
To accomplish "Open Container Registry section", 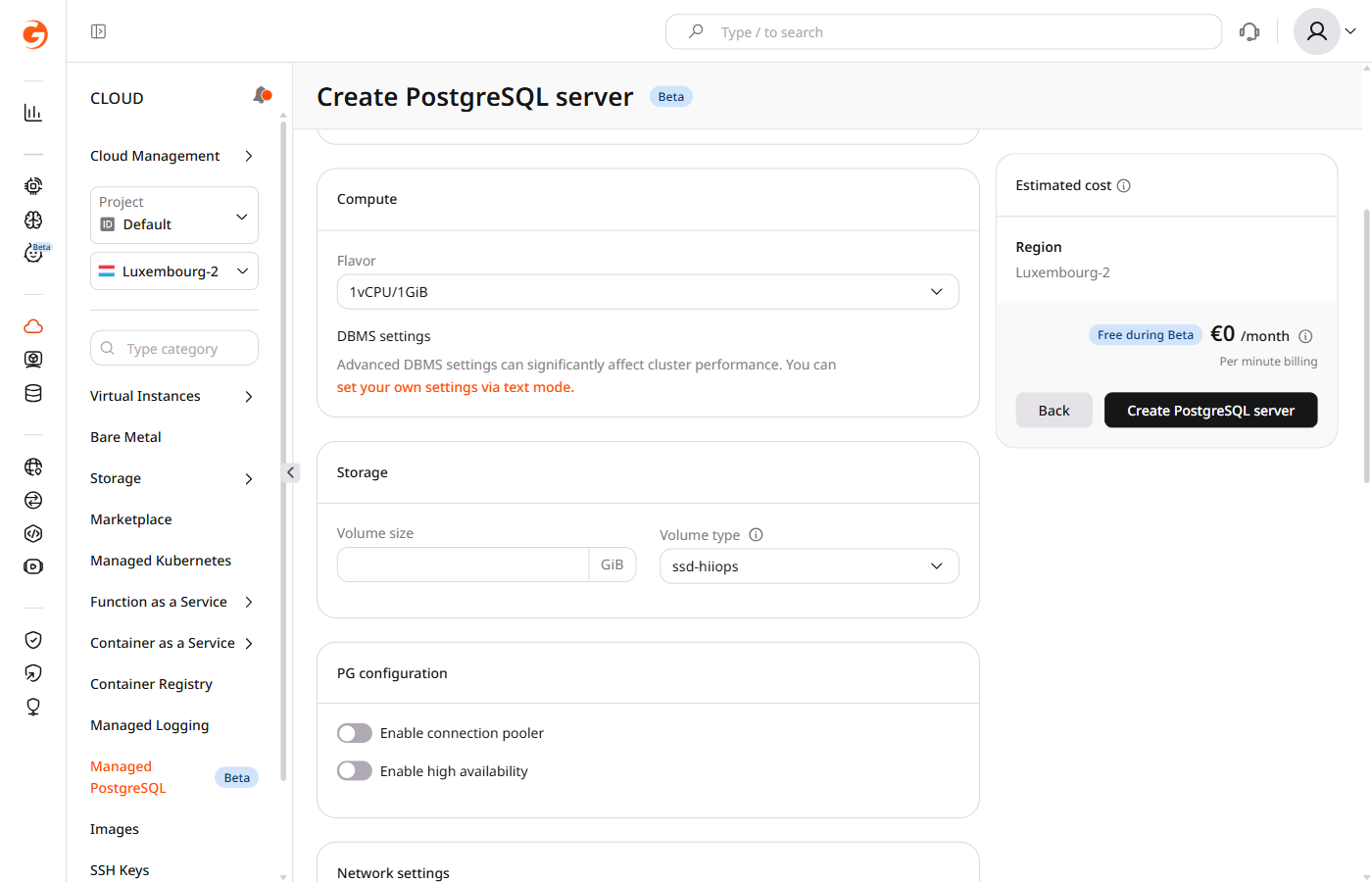I will coord(151,684).
